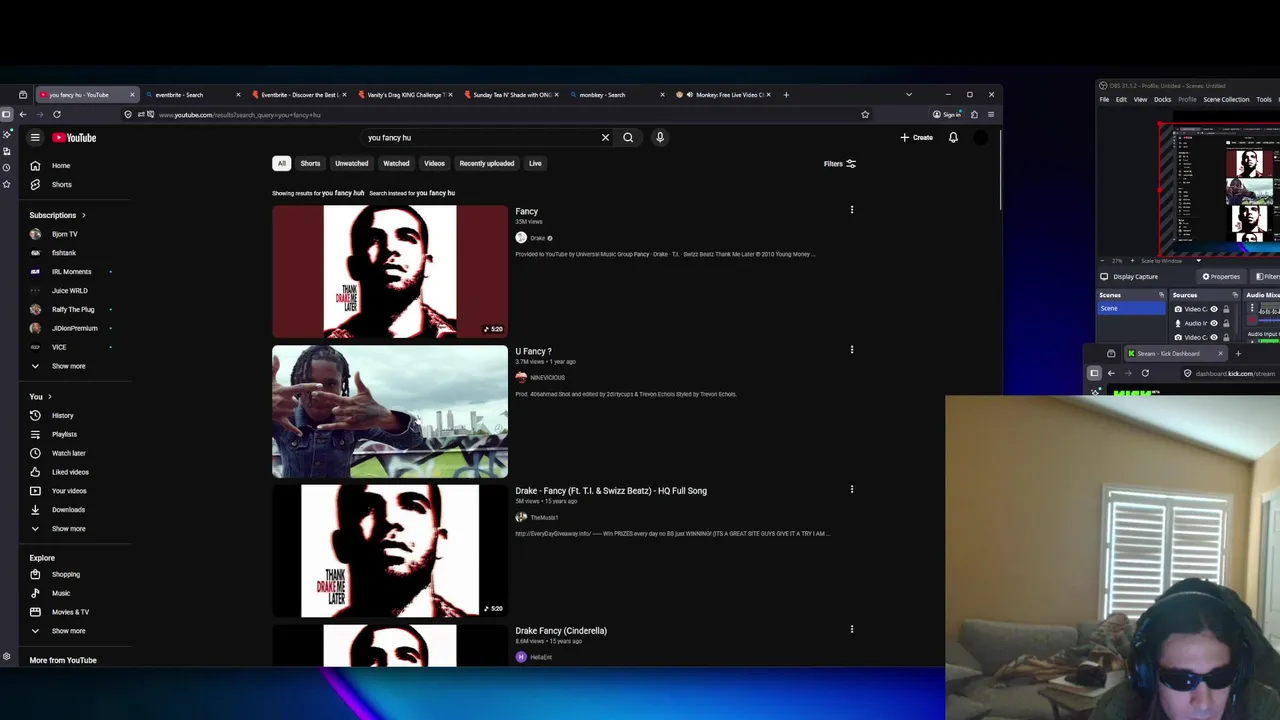Select the Recently uploaded filter chip

pos(487,163)
